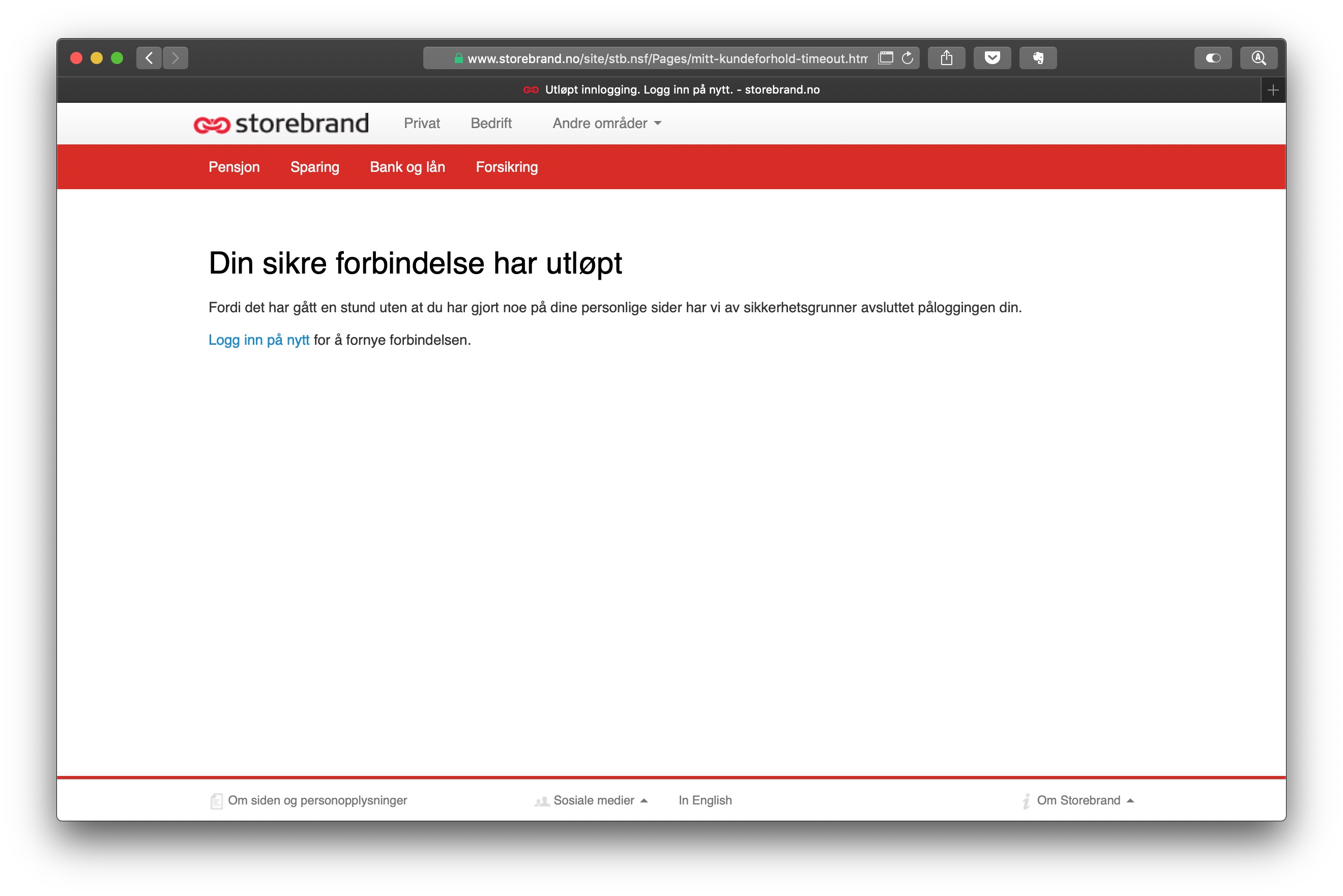Viewport: 1343px width, 896px height.
Task: Click the Safari forward arrow button
Action: coord(176,57)
